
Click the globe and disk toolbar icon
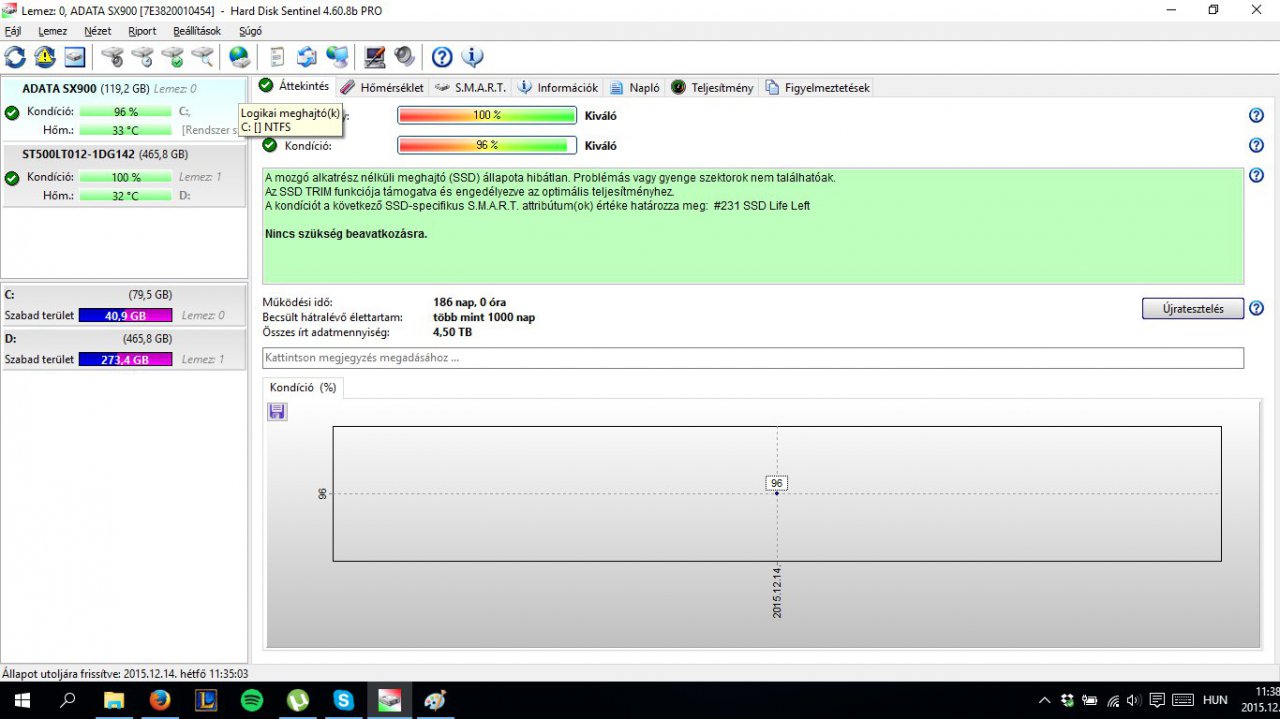click(239, 57)
